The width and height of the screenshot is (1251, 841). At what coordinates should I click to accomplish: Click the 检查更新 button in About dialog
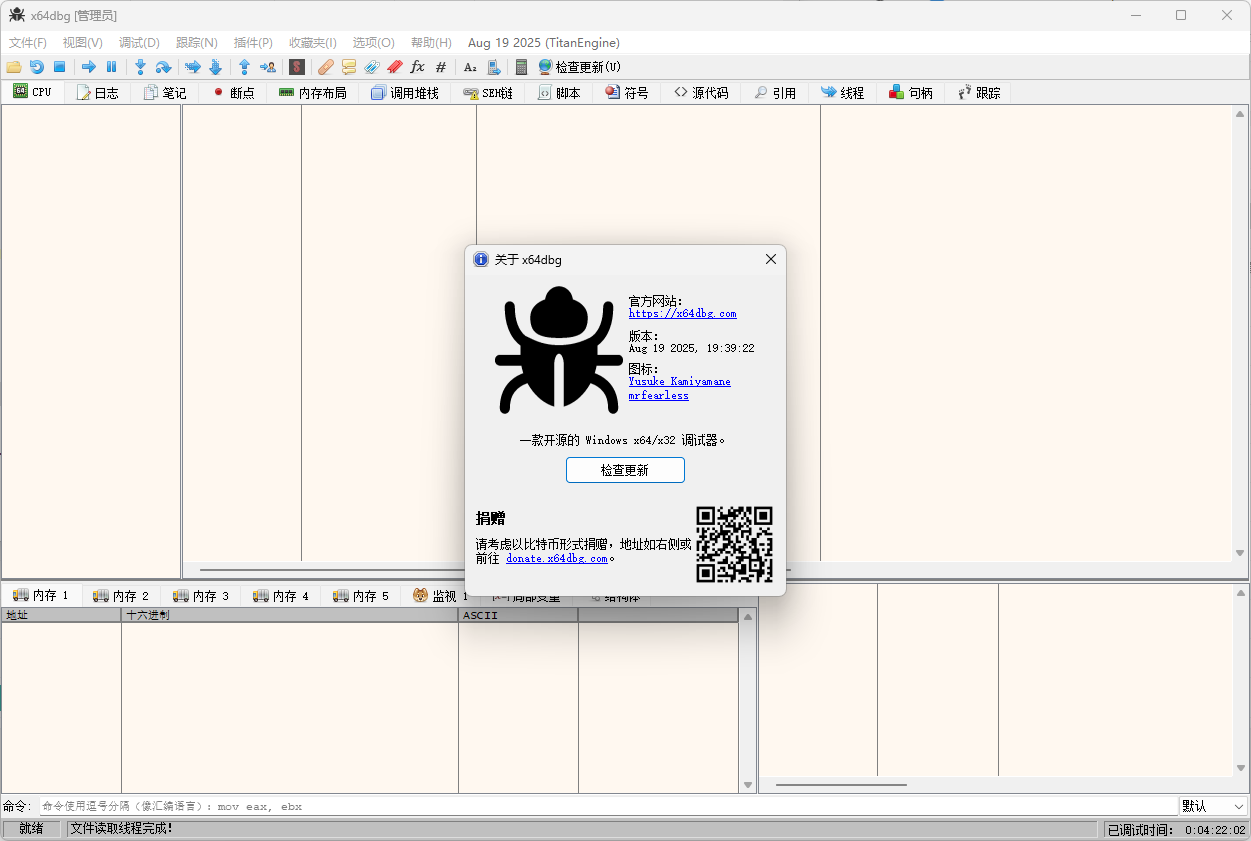click(x=625, y=470)
